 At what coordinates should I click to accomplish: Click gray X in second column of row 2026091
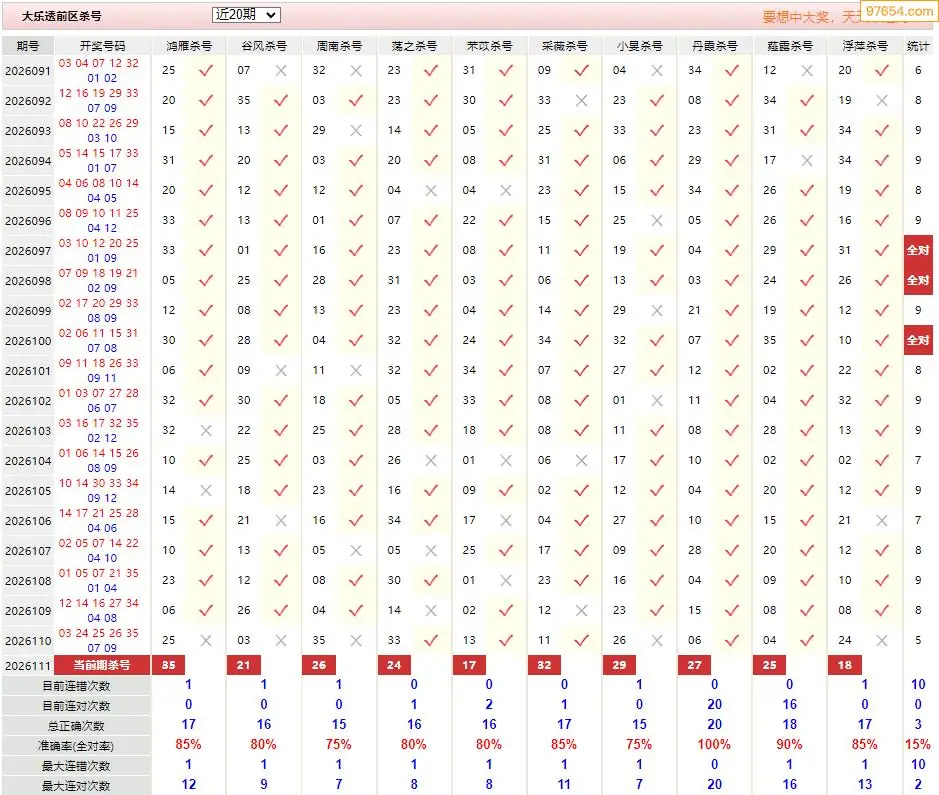281,71
